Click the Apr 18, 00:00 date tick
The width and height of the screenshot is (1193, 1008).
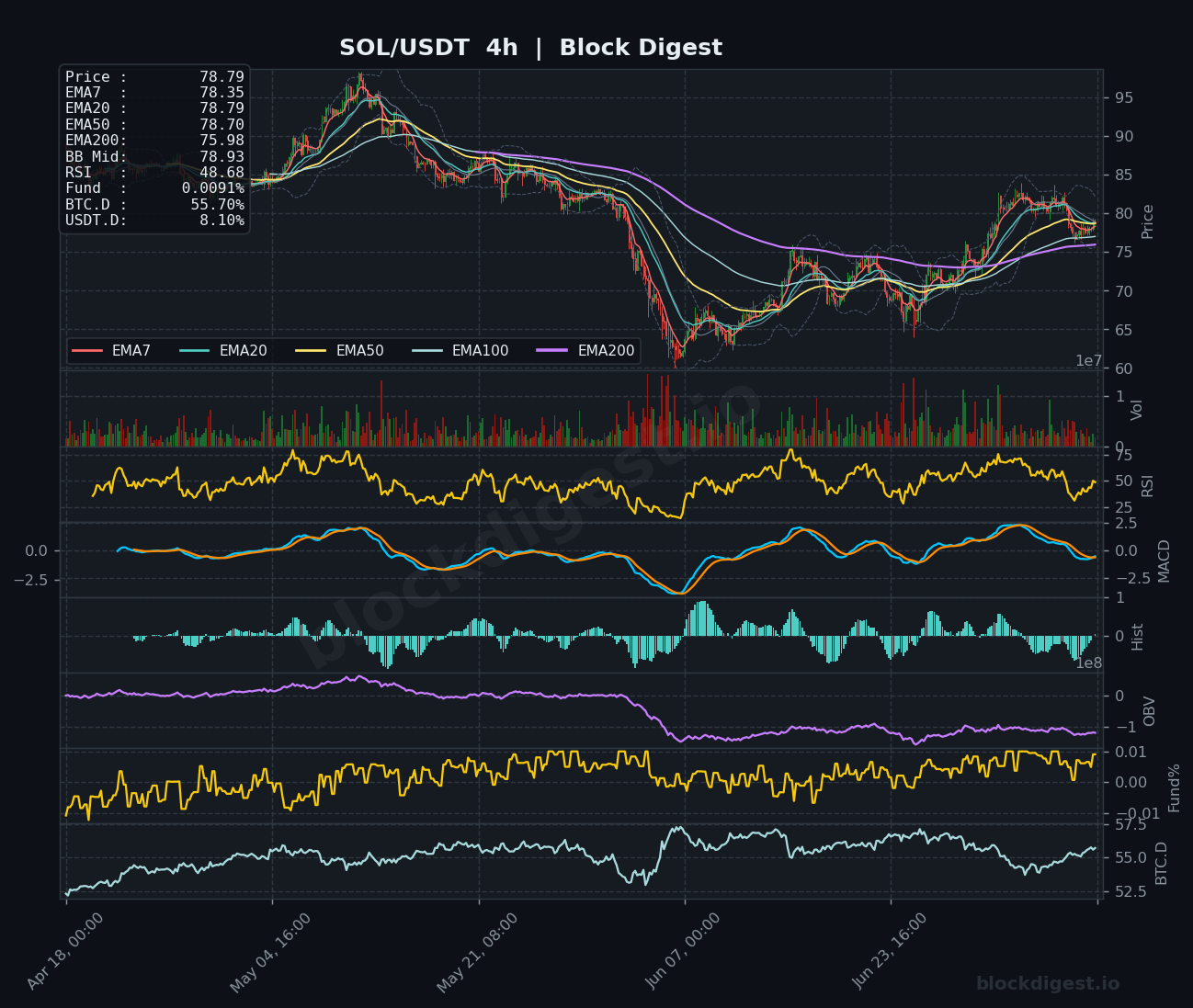pyautogui.click(x=65, y=951)
